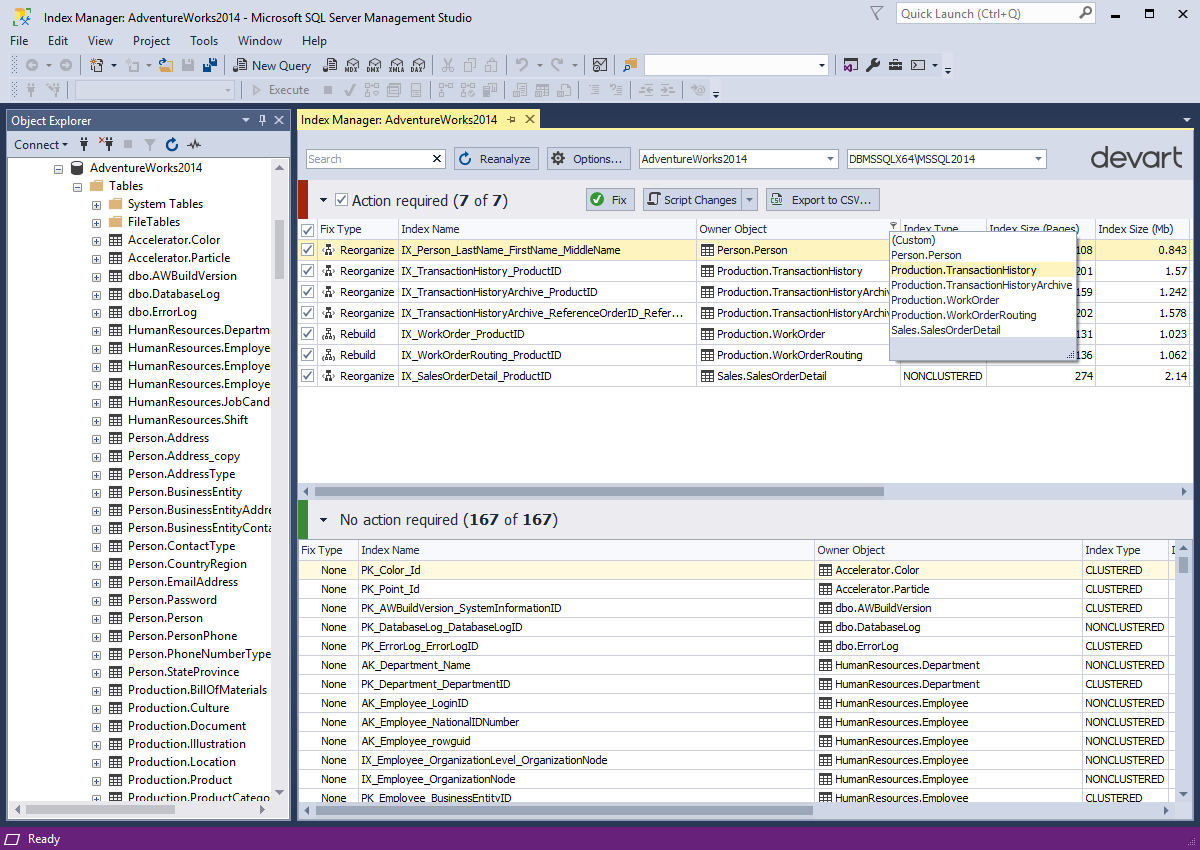
Task: Uncheck the IX_SalesOrderDetail_ProductID row checkbox
Action: click(308, 376)
